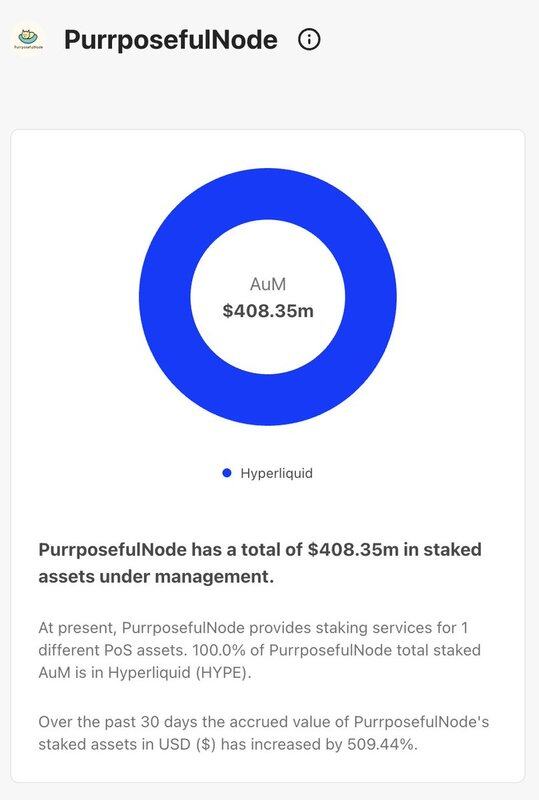Click the Hyperliquid (HYPE) text mention
Image resolution: width=539 pixels, height=800 pixels.
coord(180,672)
